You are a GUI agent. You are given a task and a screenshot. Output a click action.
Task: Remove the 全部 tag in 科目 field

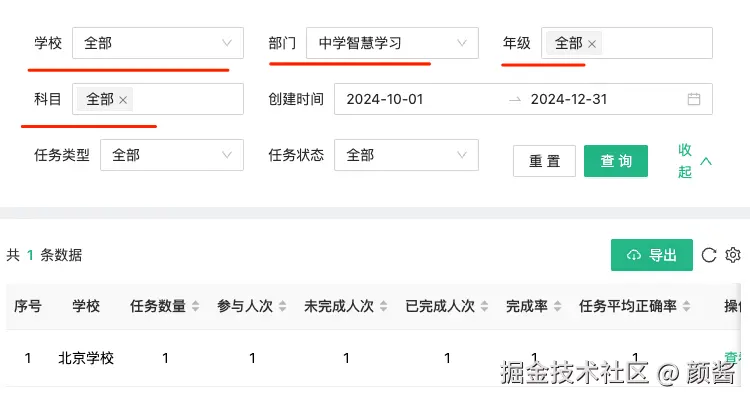point(123,100)
